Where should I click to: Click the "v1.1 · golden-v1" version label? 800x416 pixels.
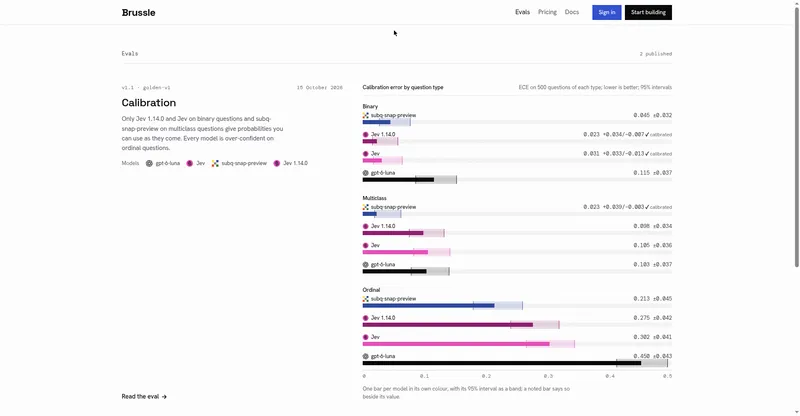click(x=146, y=88)
